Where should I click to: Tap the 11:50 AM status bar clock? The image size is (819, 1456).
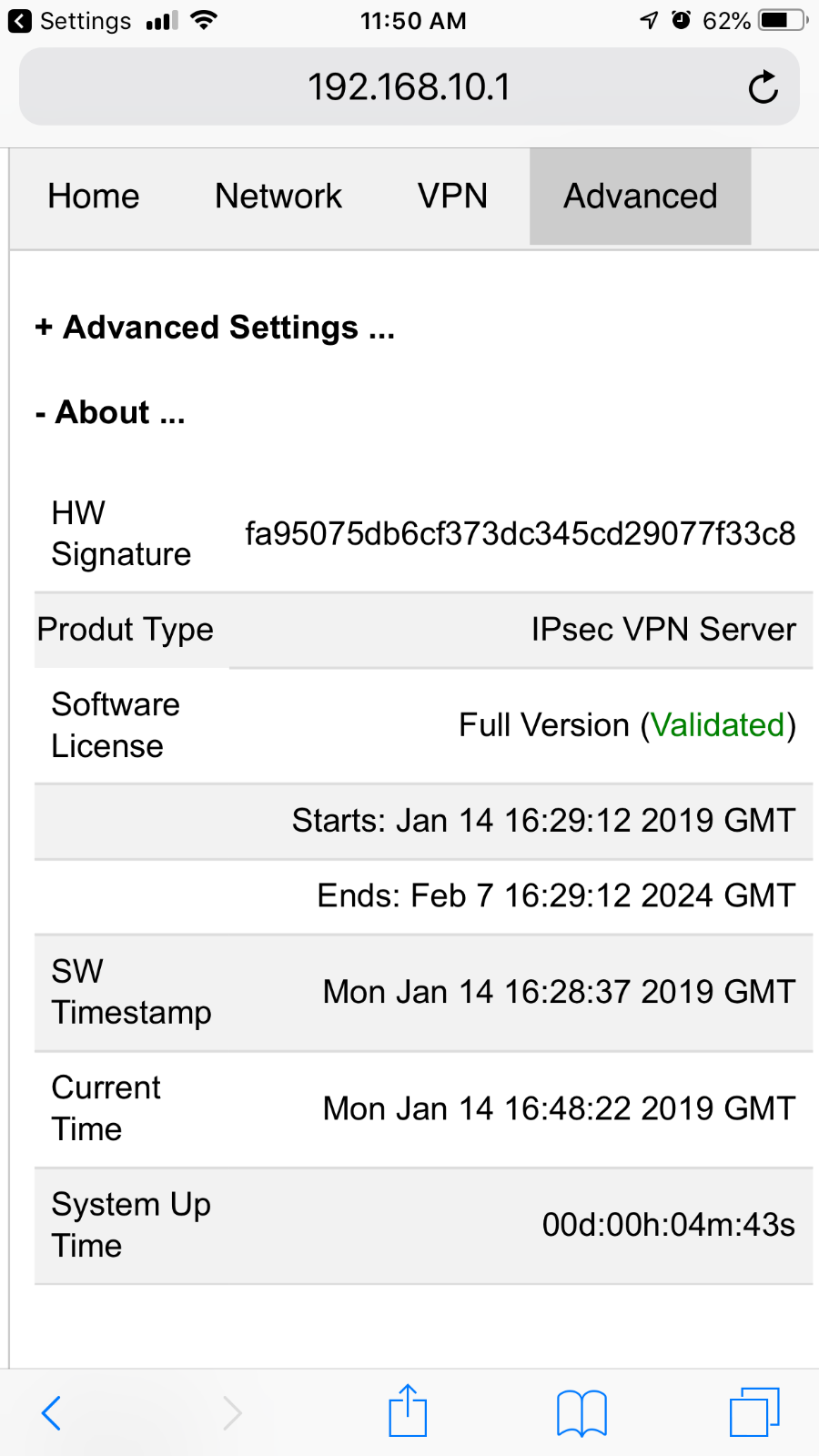413,21
